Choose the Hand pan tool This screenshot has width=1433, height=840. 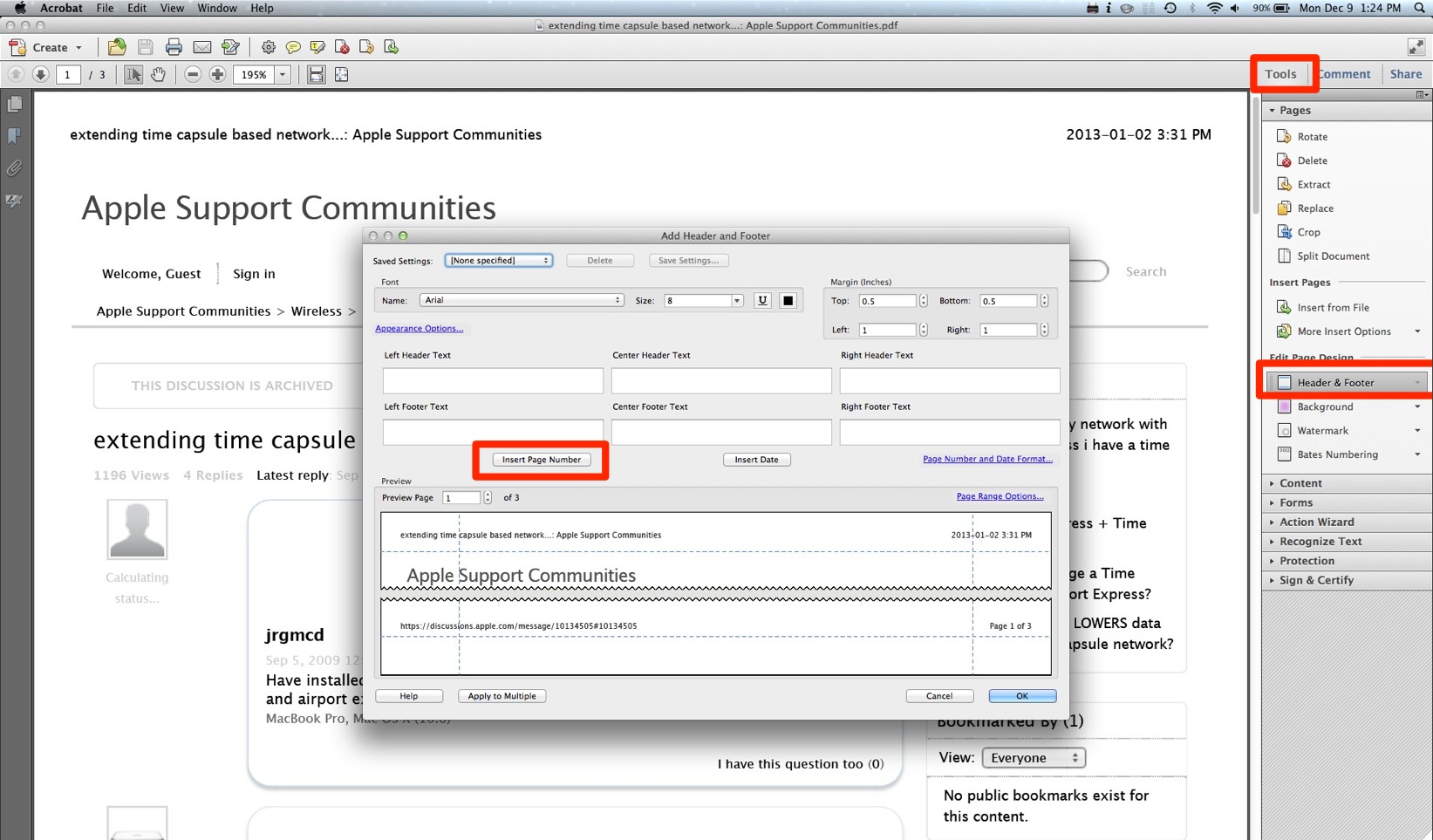pyautogui.click(x=158, y=75)
